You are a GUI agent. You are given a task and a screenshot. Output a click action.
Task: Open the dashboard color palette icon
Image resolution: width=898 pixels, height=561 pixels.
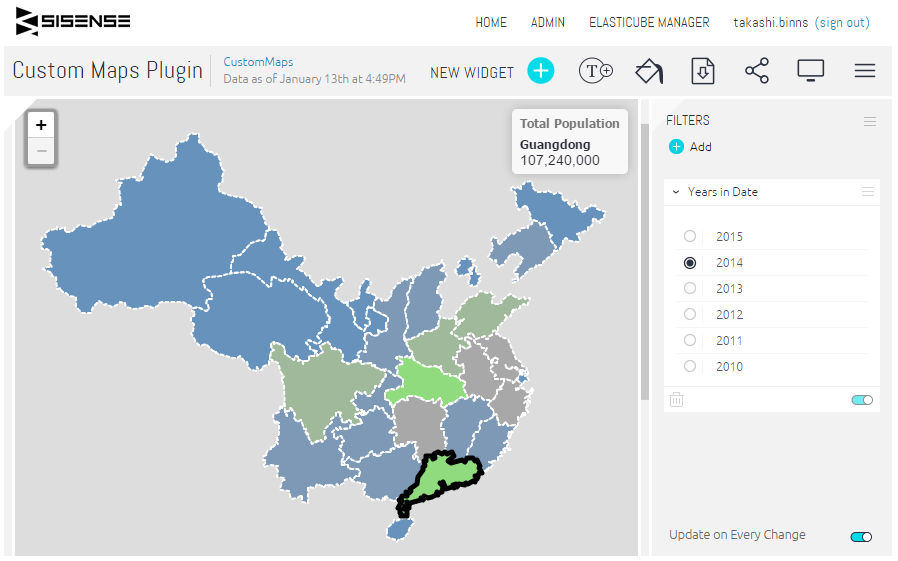(649, 71)
